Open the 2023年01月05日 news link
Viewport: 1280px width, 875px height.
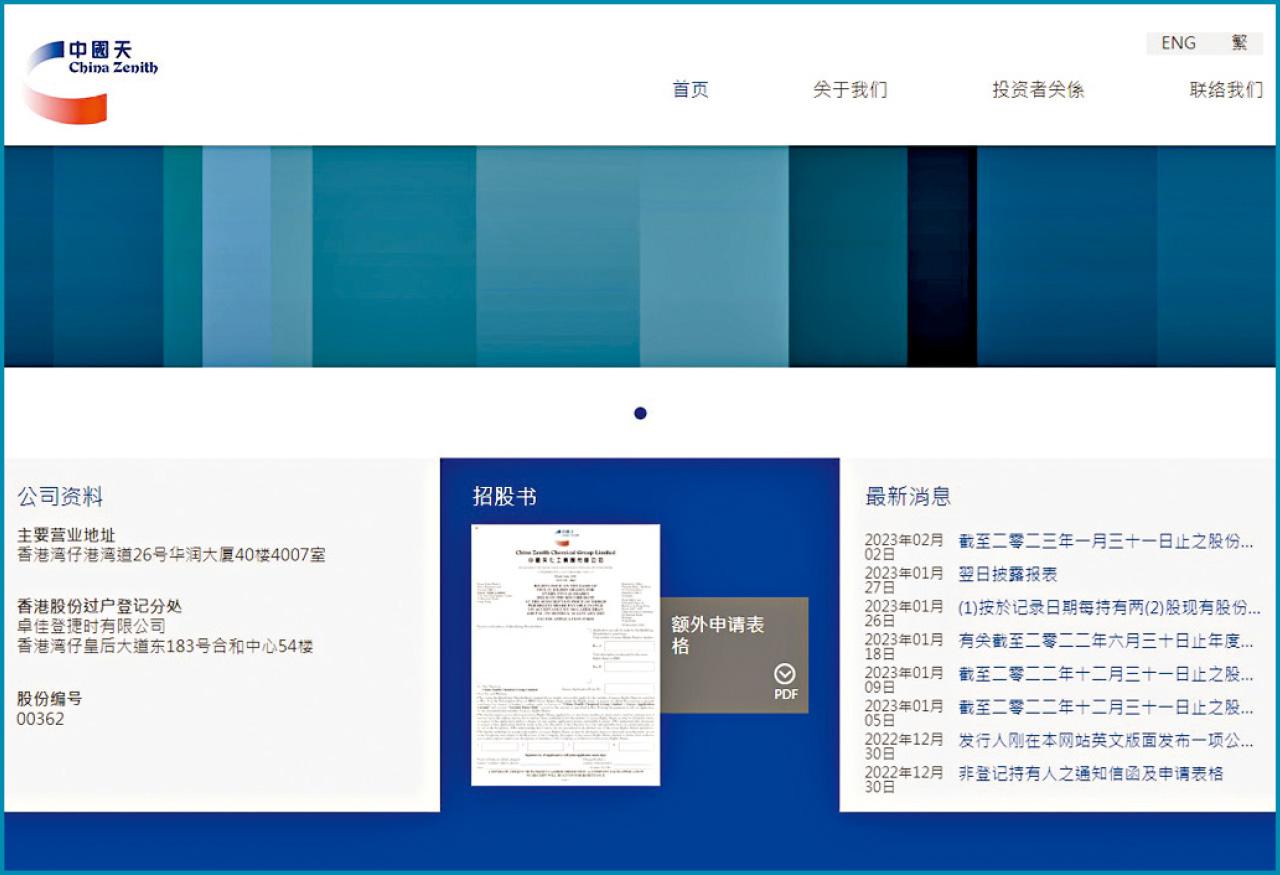(x=1105, y=708)
